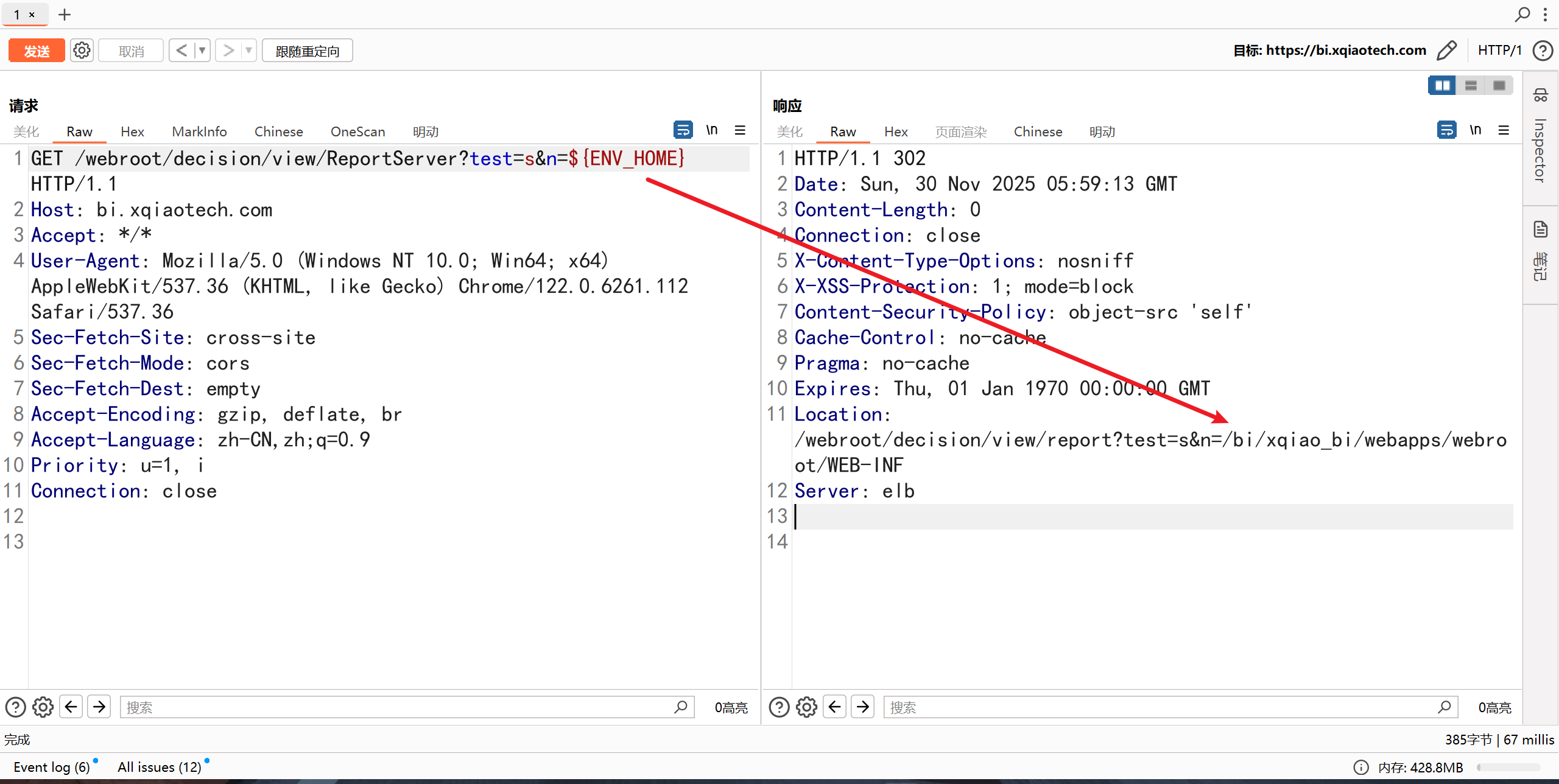This screenshot has height=784, width=1559.
Task: Open request panel hamburger menu
Action: pos(740,130)
